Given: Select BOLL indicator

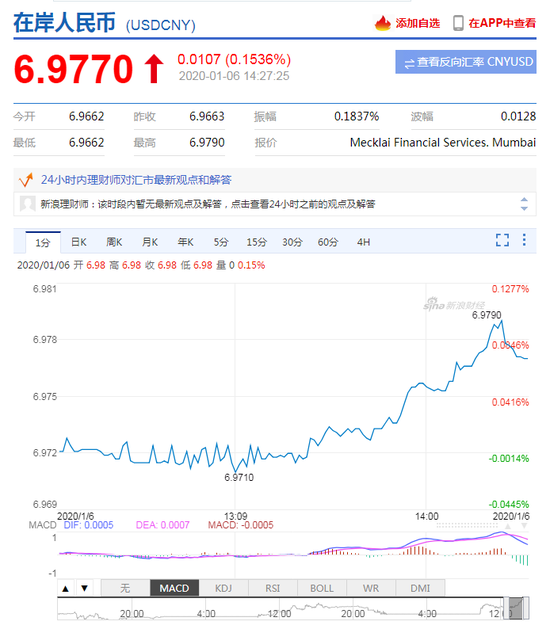Looking at the screenshot, I should pyautogui.click(x=322, y=588).
